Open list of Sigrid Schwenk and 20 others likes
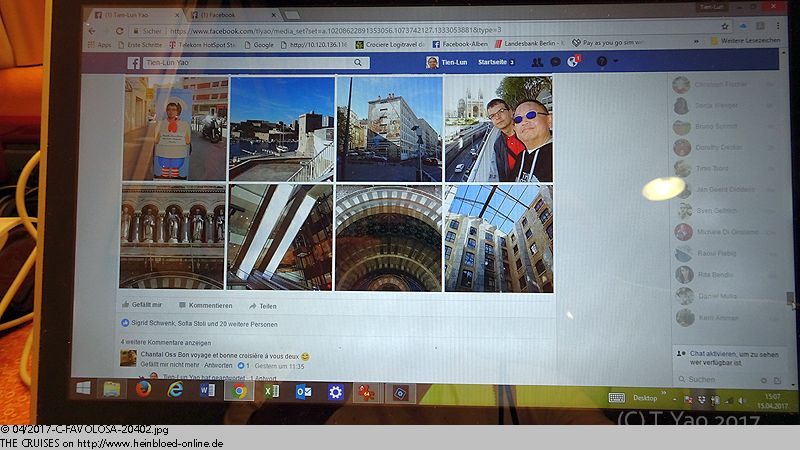800x450 pixels. pyautogui.click(x=204, y=324)
